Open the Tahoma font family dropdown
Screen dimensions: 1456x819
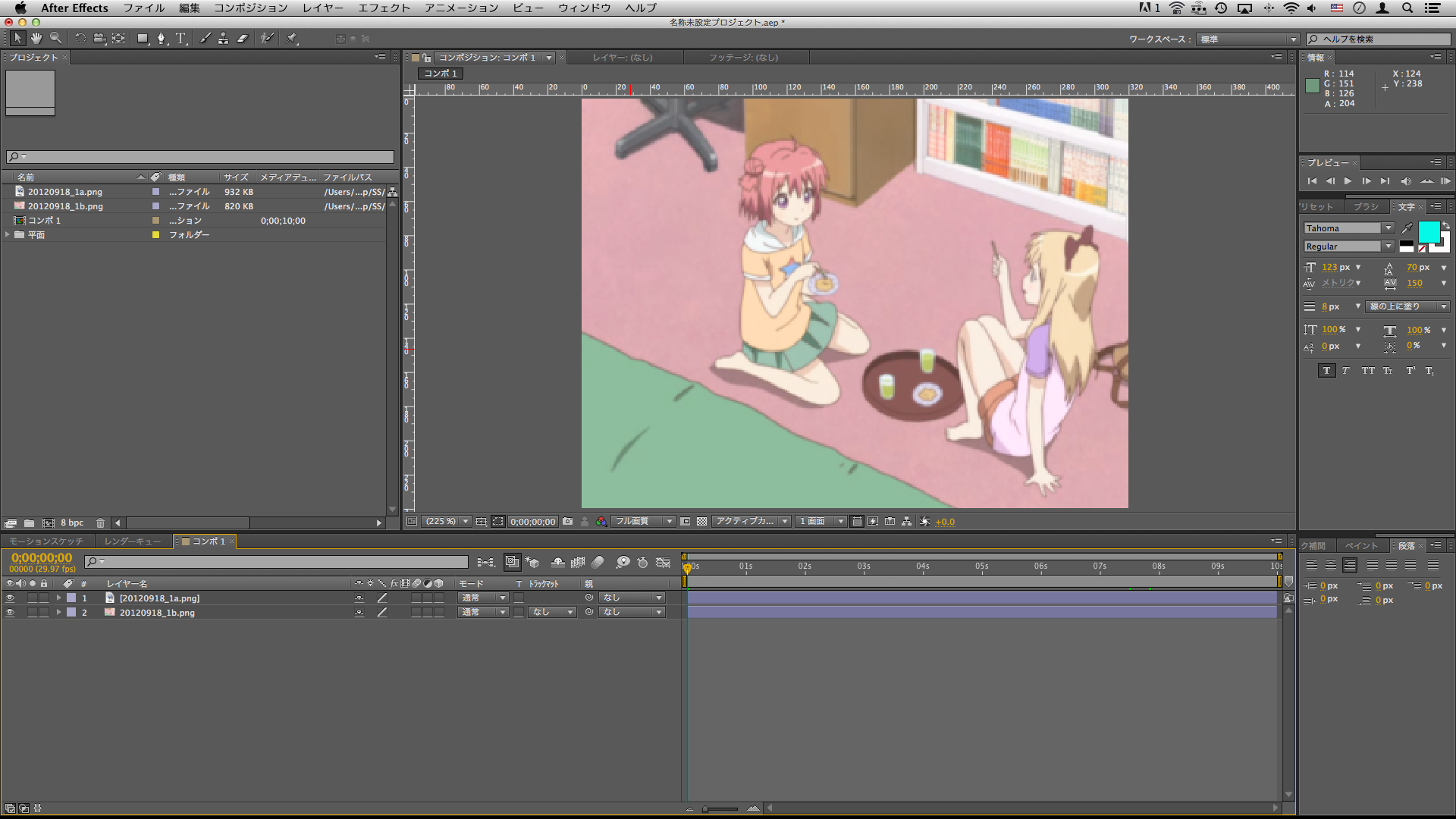tap(1349, 228)
